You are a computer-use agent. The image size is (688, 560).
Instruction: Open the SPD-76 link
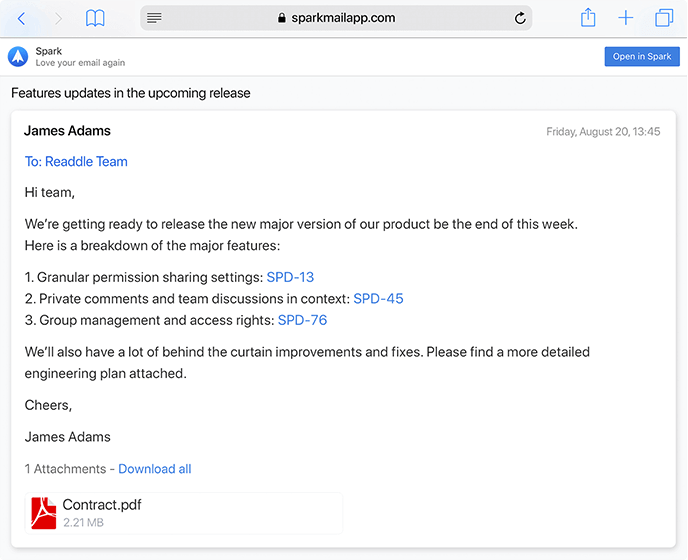[302, 320]
